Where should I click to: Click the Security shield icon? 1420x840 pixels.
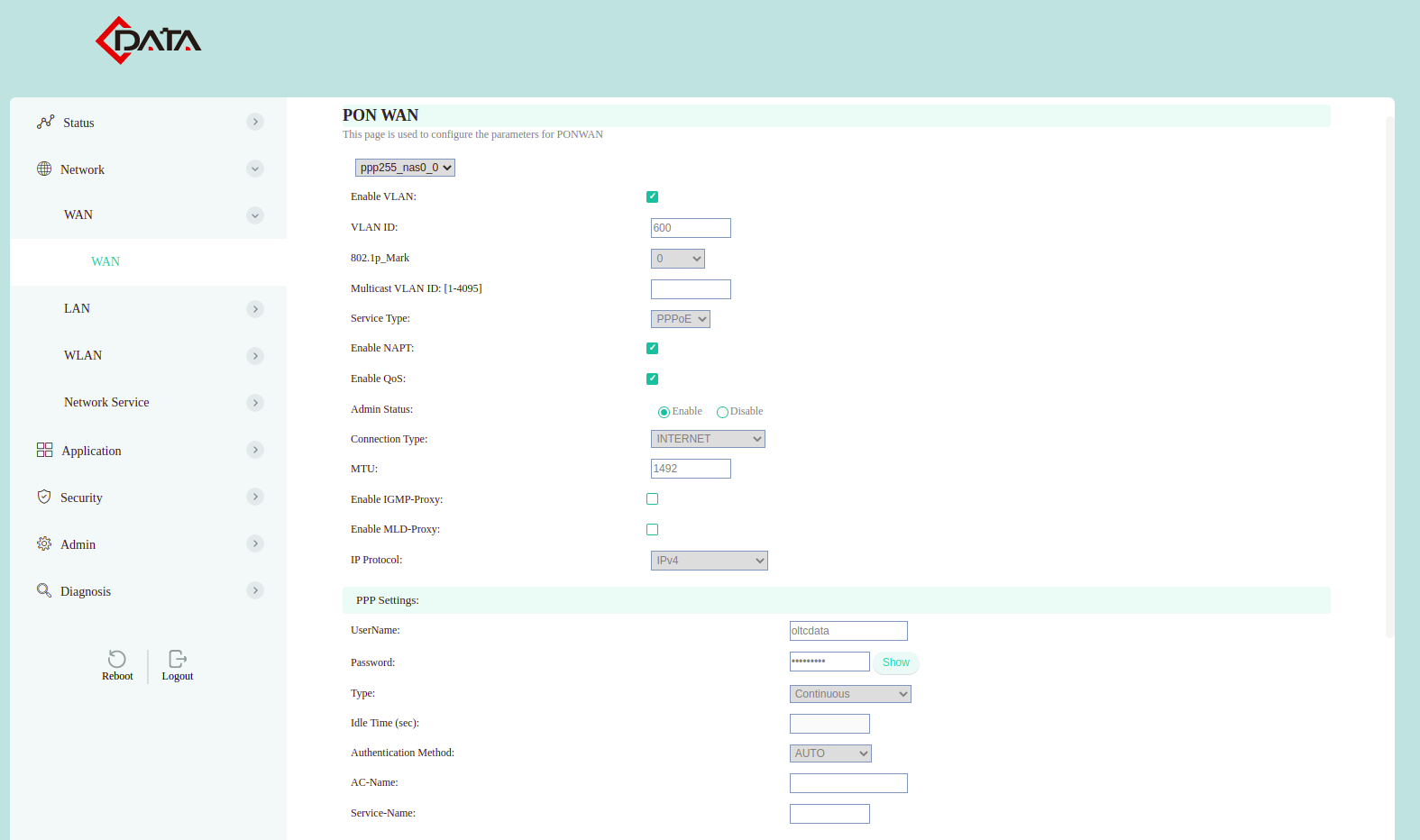pos(44,497)
